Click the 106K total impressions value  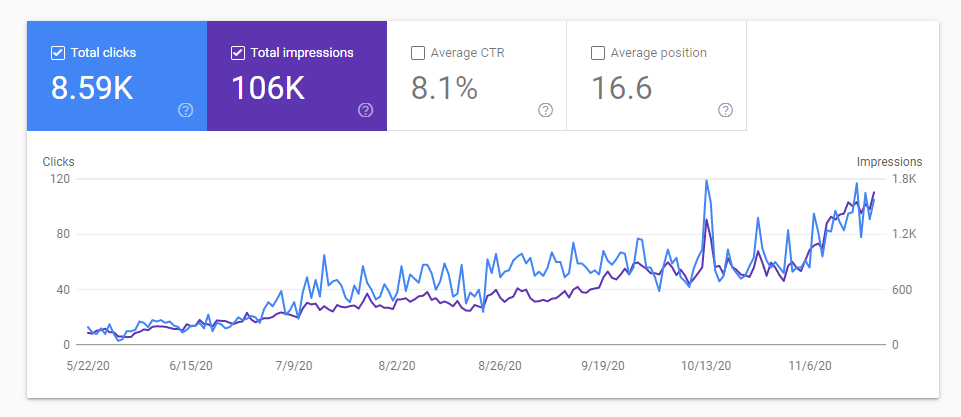(267, 88)
